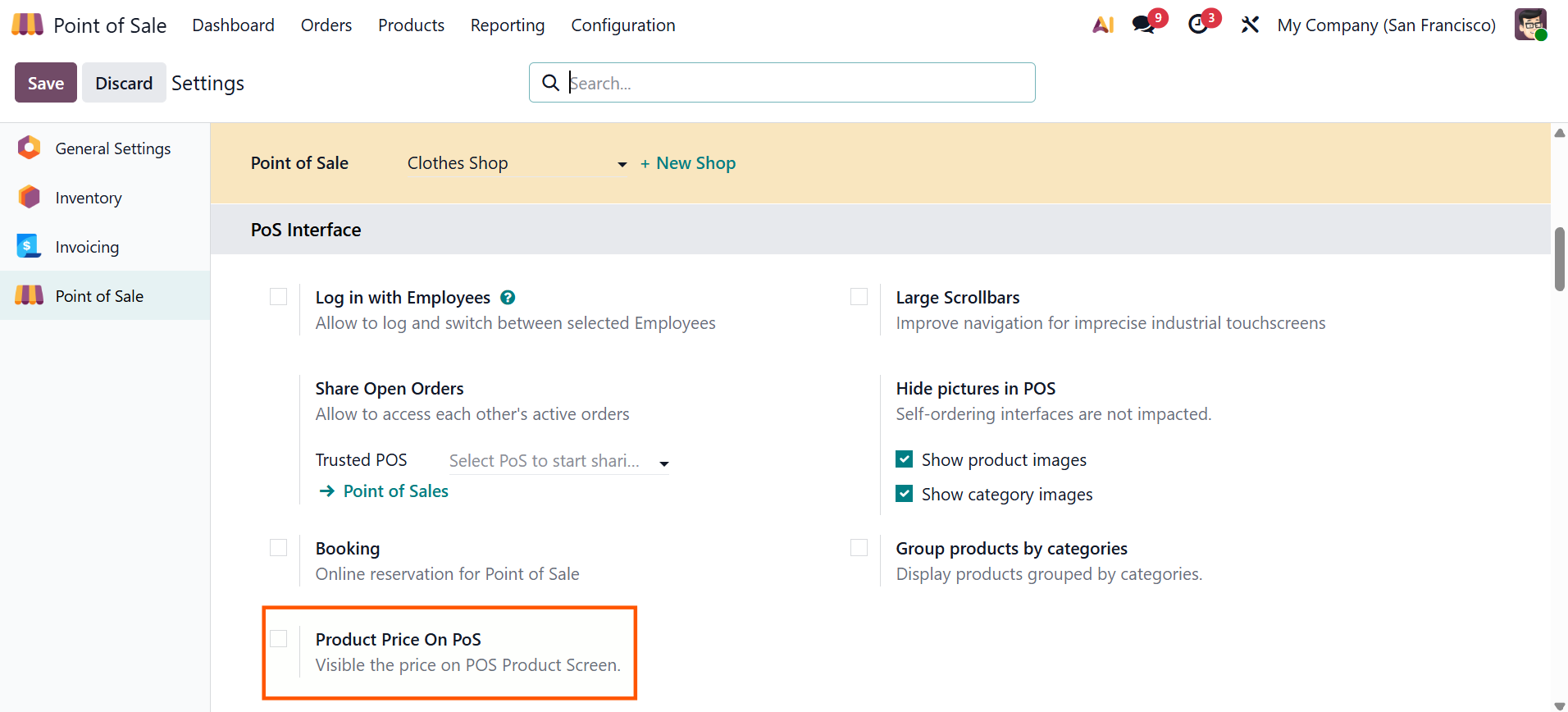Click the Point of Sale sidebar icon

point(29,295)
